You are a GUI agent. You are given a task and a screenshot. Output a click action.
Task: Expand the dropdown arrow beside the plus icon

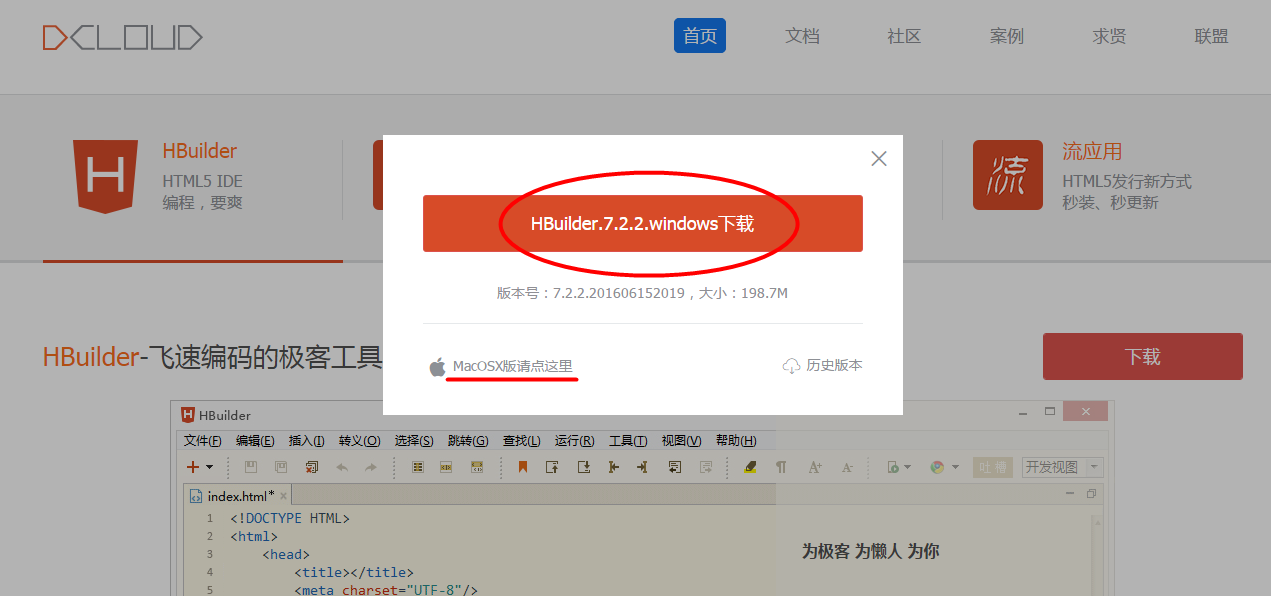(209, 468)
